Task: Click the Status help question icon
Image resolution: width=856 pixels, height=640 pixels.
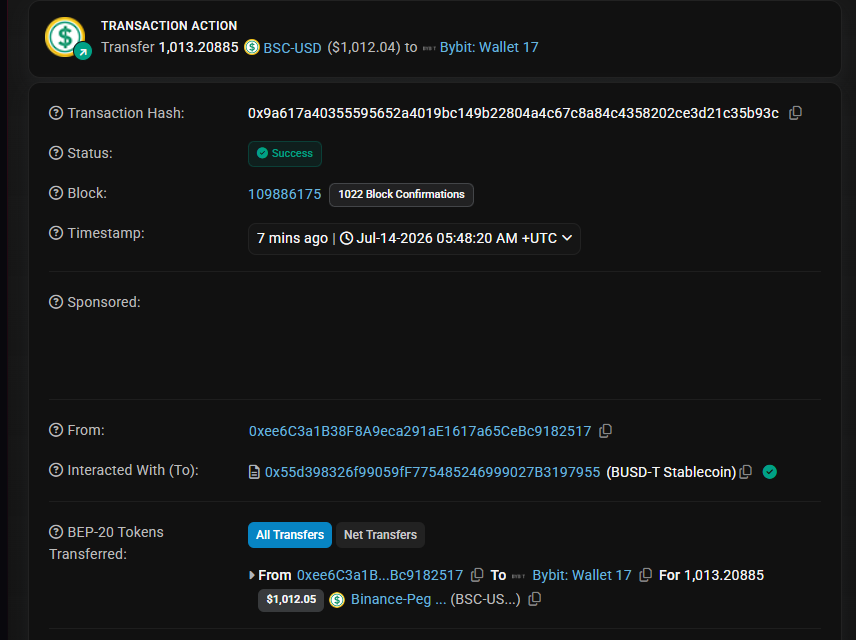Action: [x=56, y=153]
